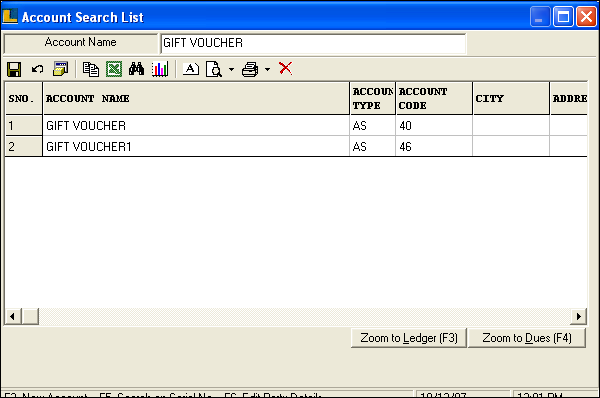600x398 pixels.
Task: Close the Account Search List window
Action: [x=587, y=16]
